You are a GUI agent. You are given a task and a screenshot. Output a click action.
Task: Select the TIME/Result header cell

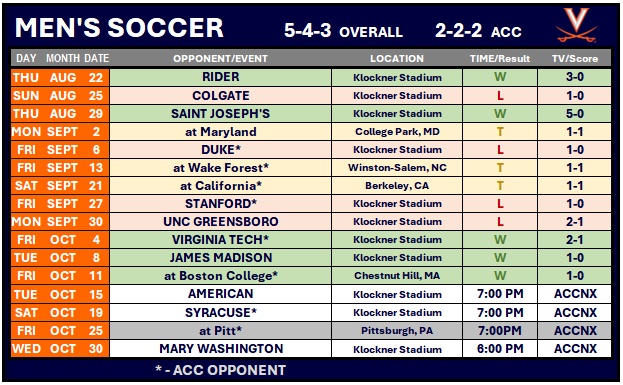click(x=500, y=58)
